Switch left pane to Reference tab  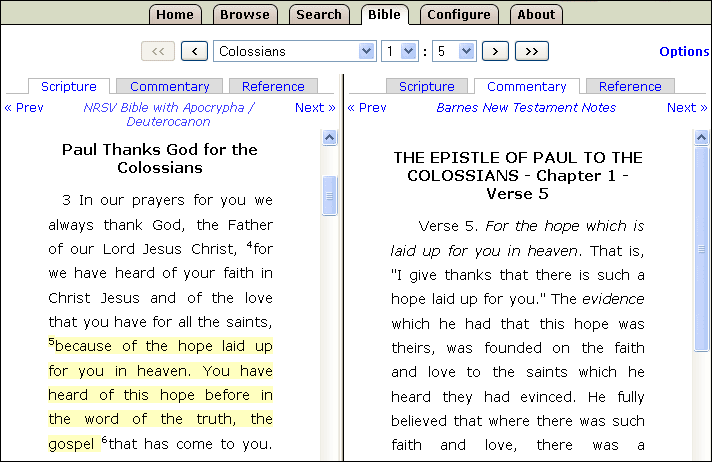[273, 86]
